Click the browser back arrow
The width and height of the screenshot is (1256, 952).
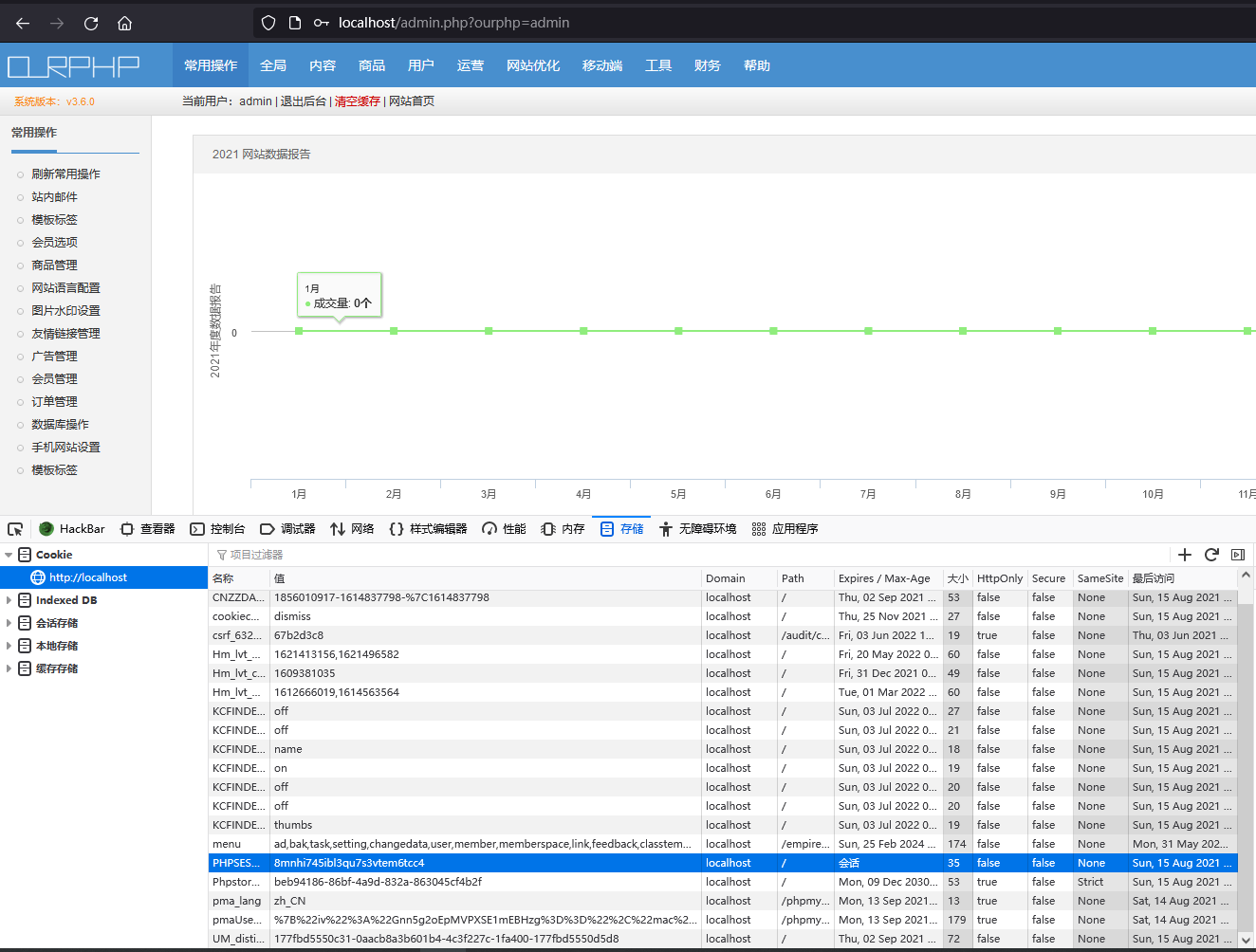pyautogui.click(x=23, y=23)
